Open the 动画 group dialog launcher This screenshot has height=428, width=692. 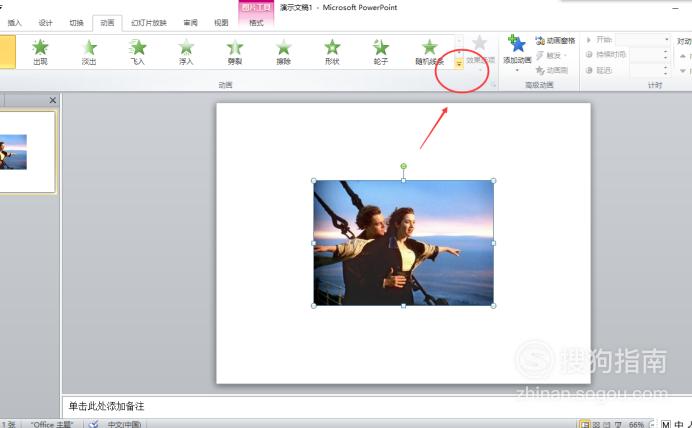click(x=494, y=85)
